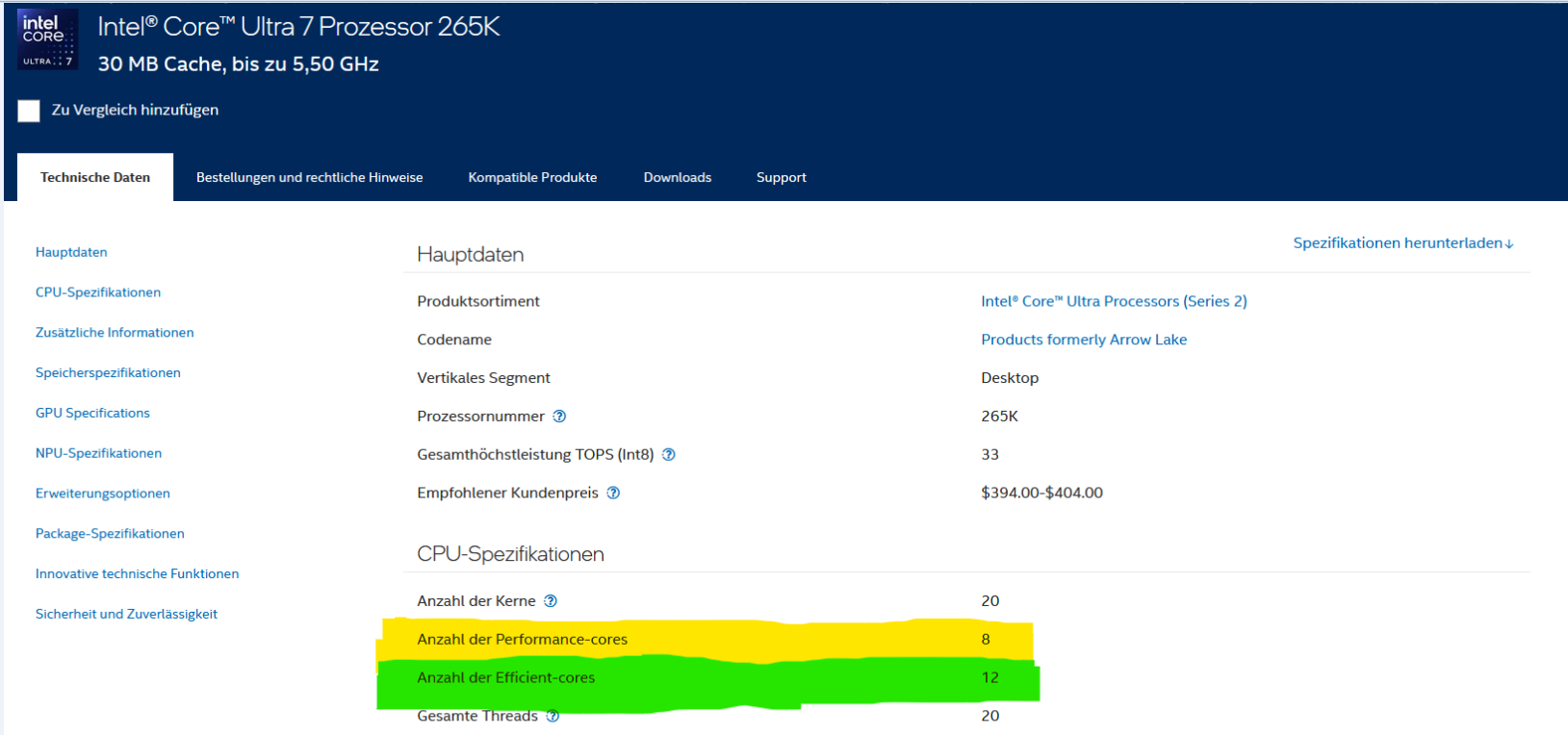The height and width of the screenshot is (735, 1568).
Task: Go to the Downloads tab
Action: [678, 177]
